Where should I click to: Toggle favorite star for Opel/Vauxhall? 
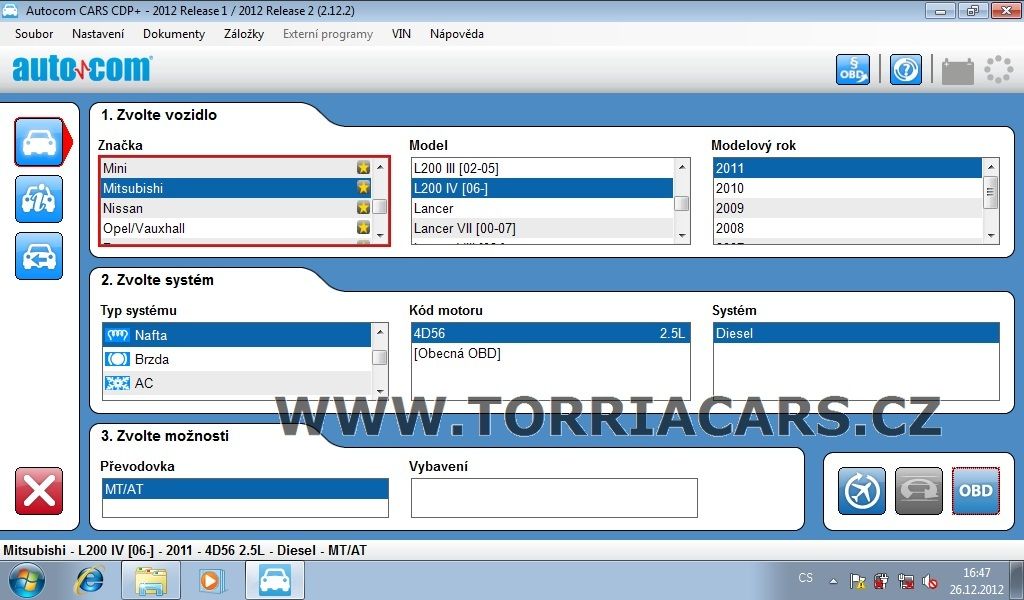pos(363,228)
